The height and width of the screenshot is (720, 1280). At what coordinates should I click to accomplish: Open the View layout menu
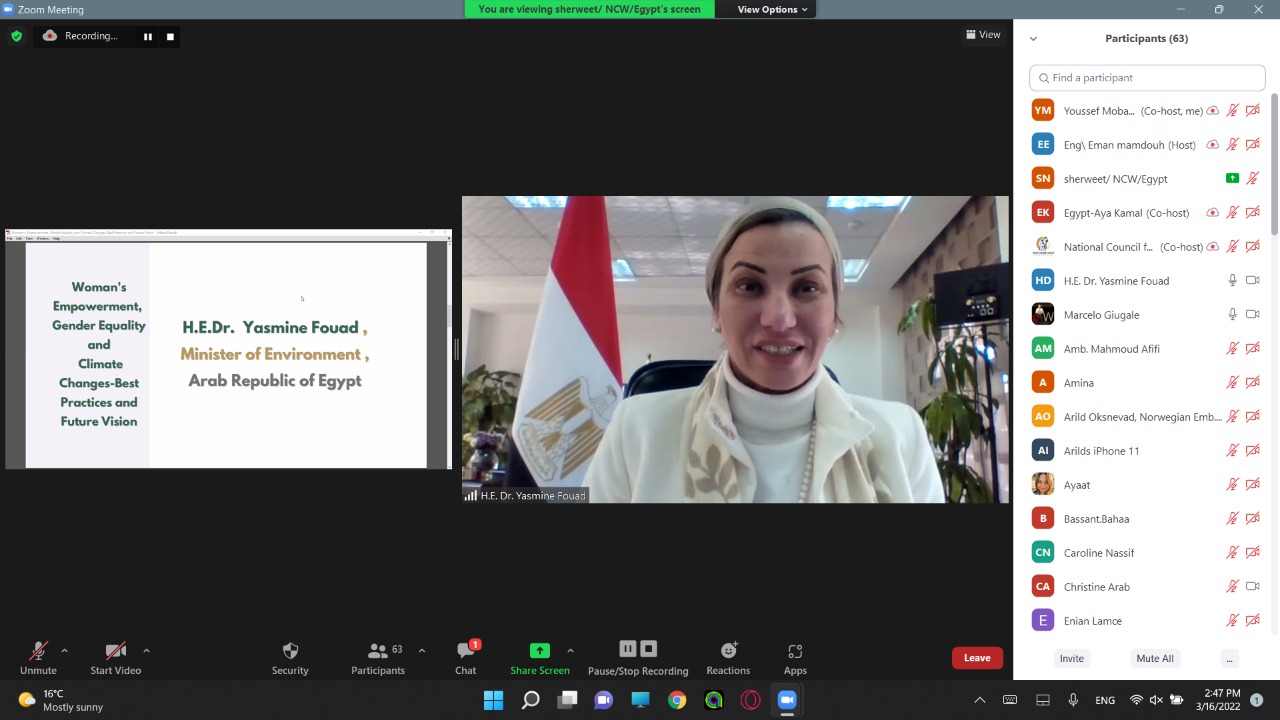click(x=983, y=35)
